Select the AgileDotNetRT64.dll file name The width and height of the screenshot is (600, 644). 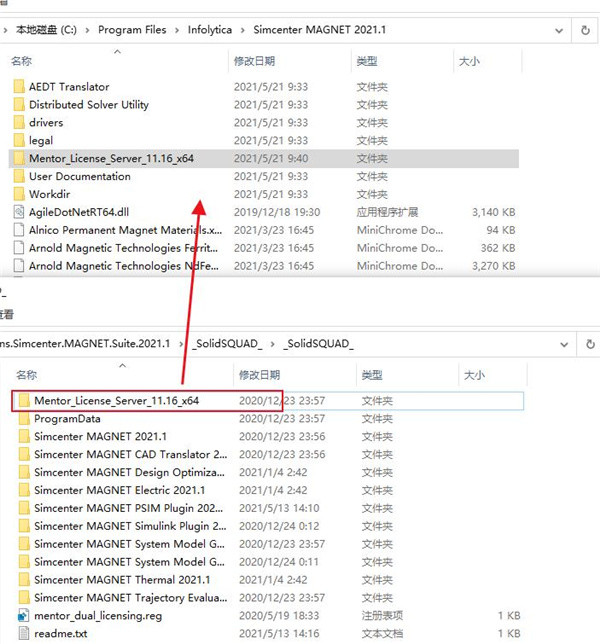coord(79,212)
